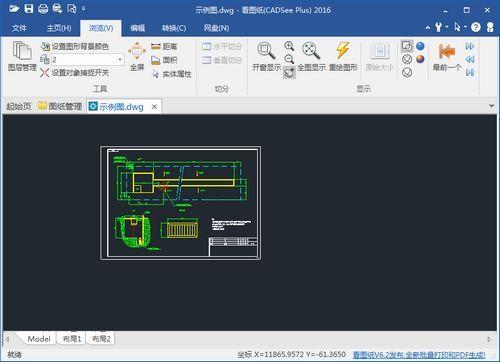Viewport: 500px width, 362px height.
Task: Click the orange-blue sphere render icon
Action: click(x=420, y=59)
